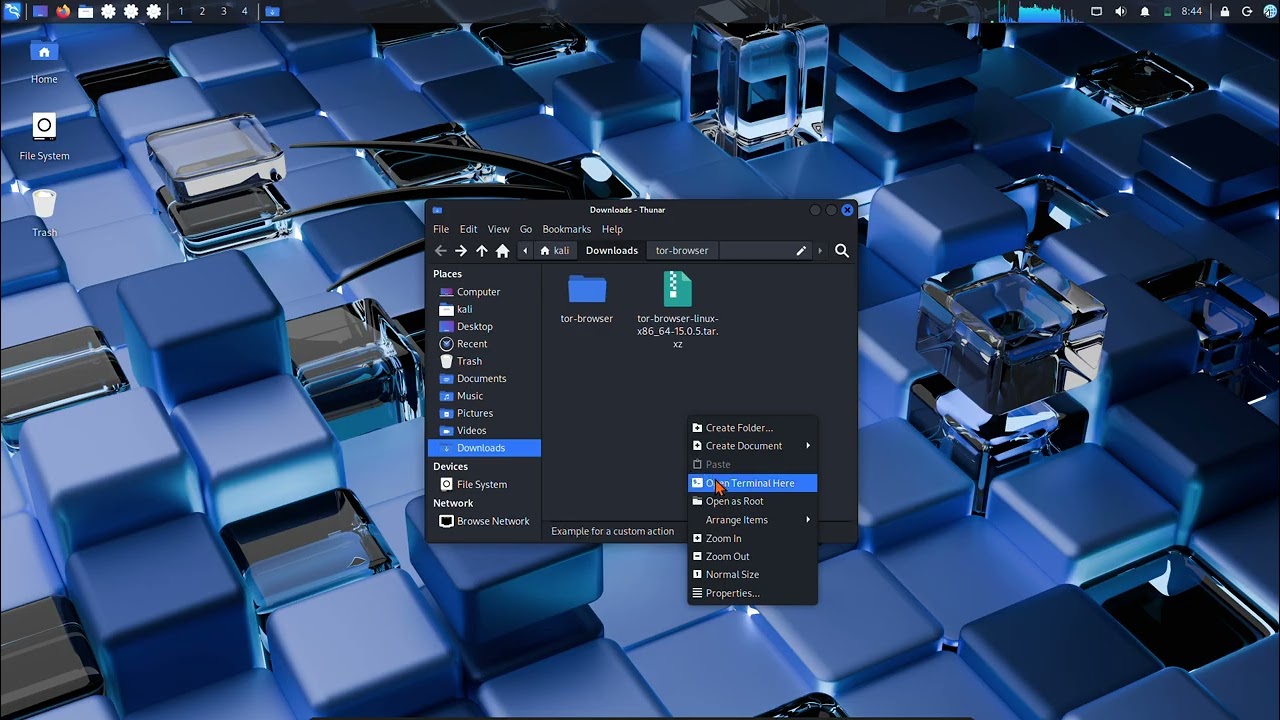
Task: Select tor-browser segment in the path bar
Action: (x=682, y=251)
